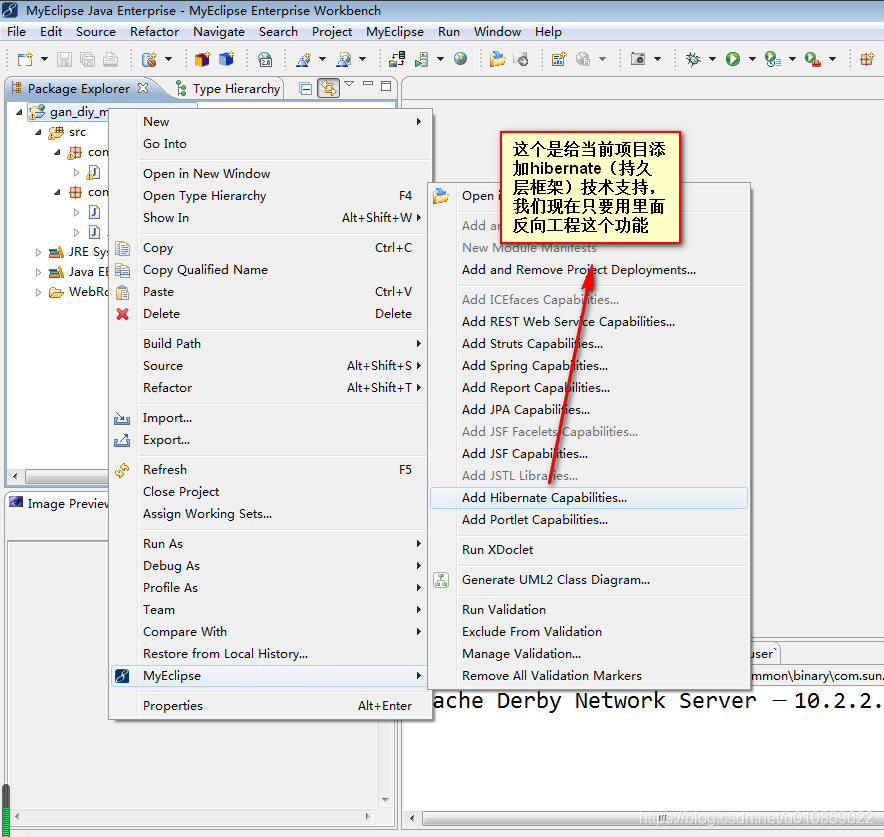Select the Image Preview tab
The height and width of the screenshot is (837, 884).
point(59,503)
